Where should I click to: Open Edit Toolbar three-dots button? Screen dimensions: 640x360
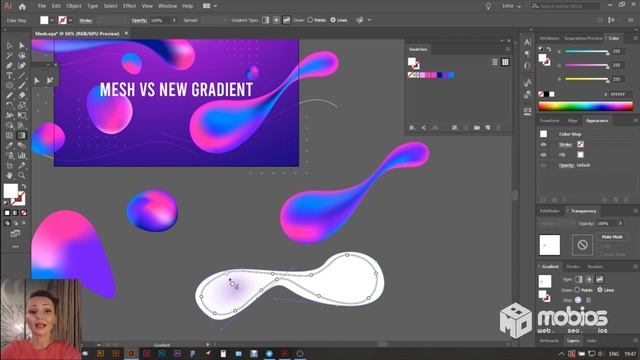click(x=16, y=247)
